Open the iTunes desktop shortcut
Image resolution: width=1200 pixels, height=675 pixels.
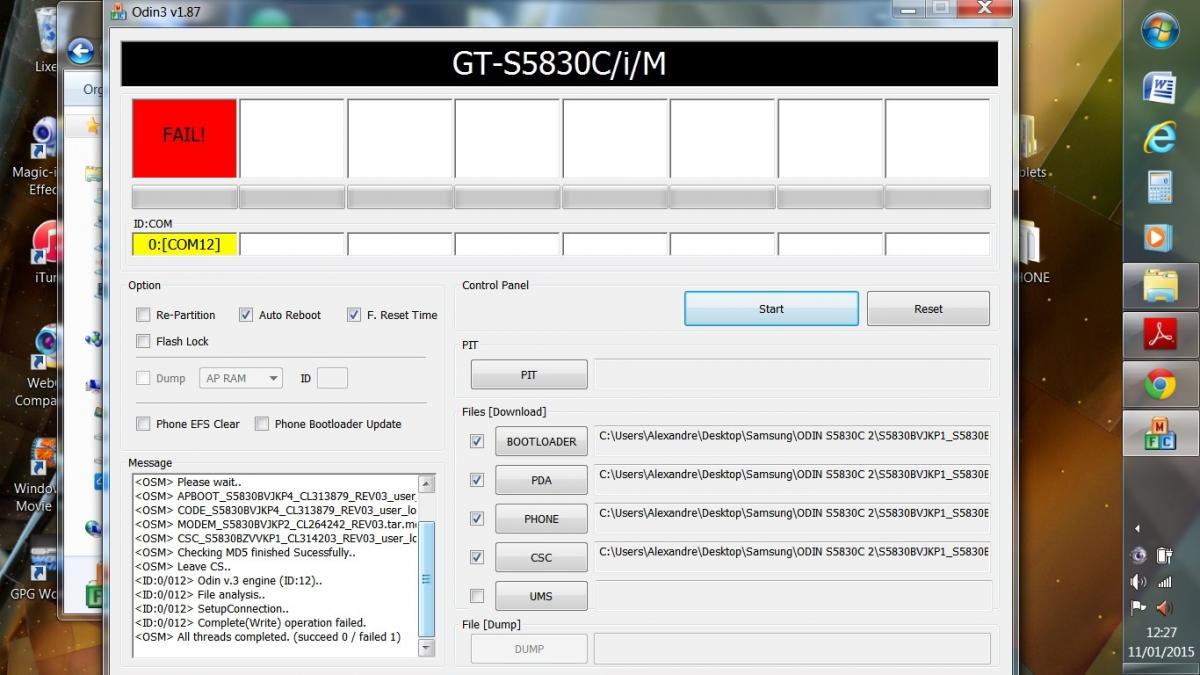[45, 252]
